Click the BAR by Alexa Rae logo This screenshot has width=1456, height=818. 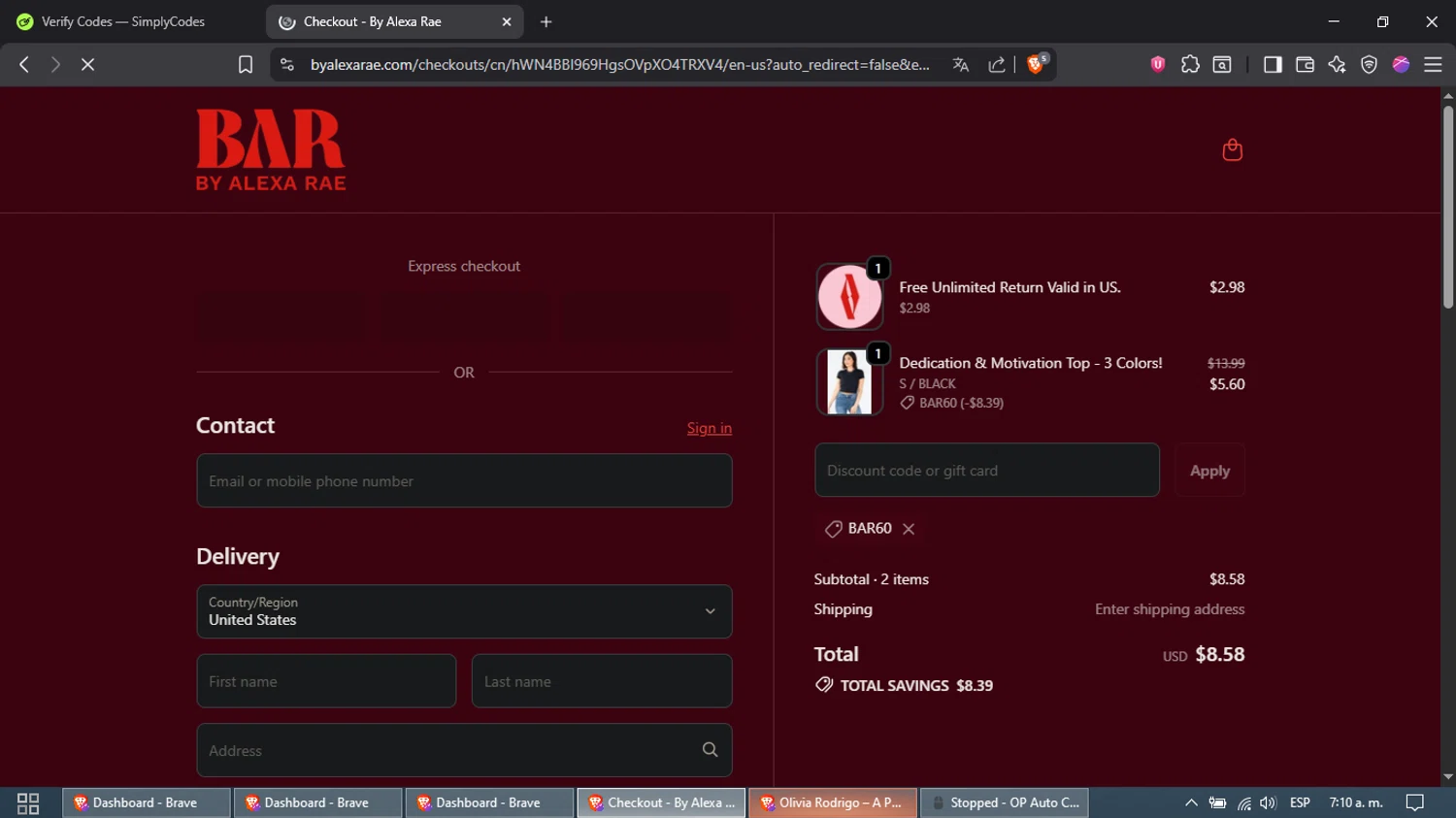point(271,149)
